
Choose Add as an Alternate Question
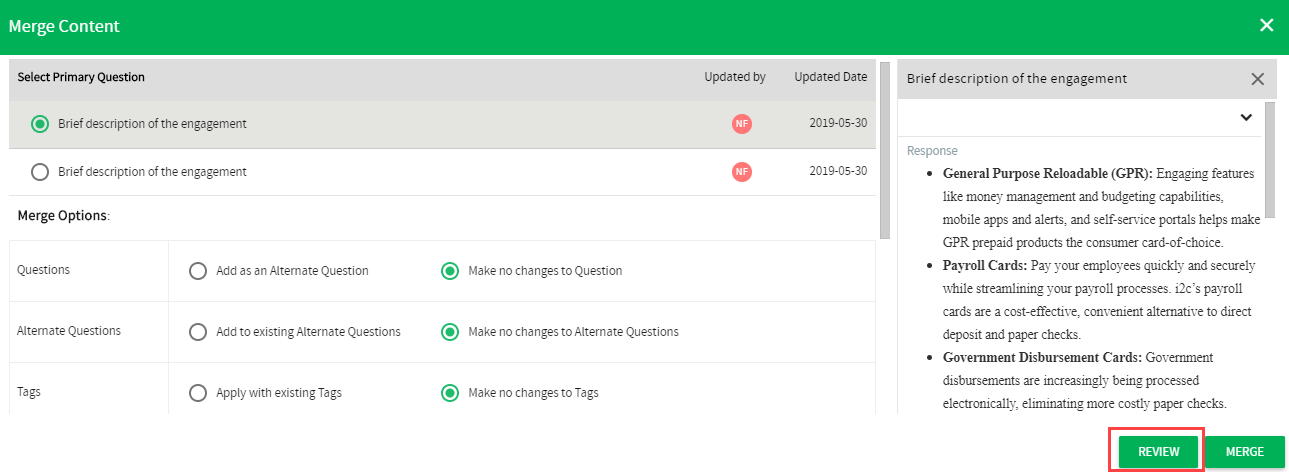pos(198,271)
